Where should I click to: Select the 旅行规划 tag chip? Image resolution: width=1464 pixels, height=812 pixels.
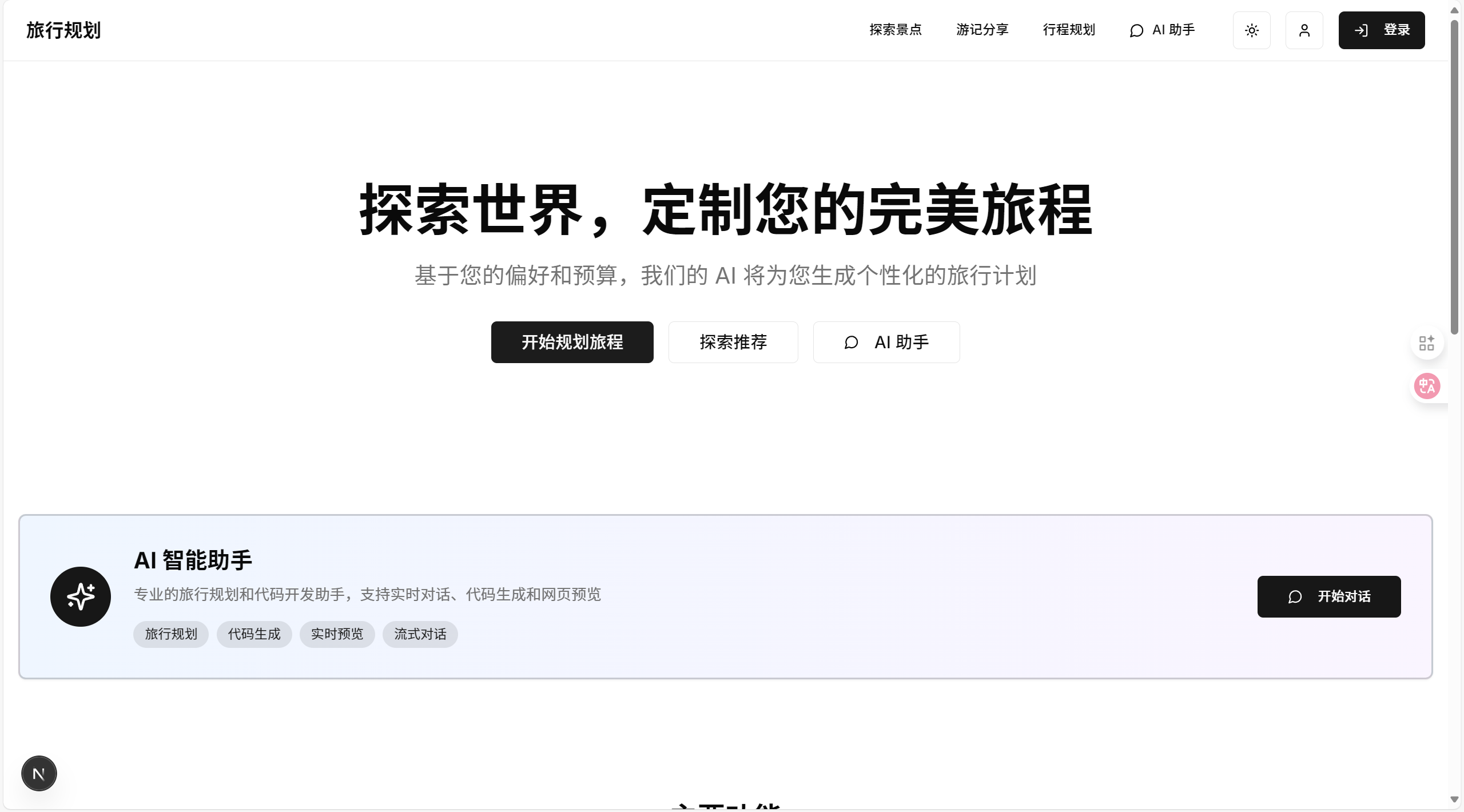171,634
